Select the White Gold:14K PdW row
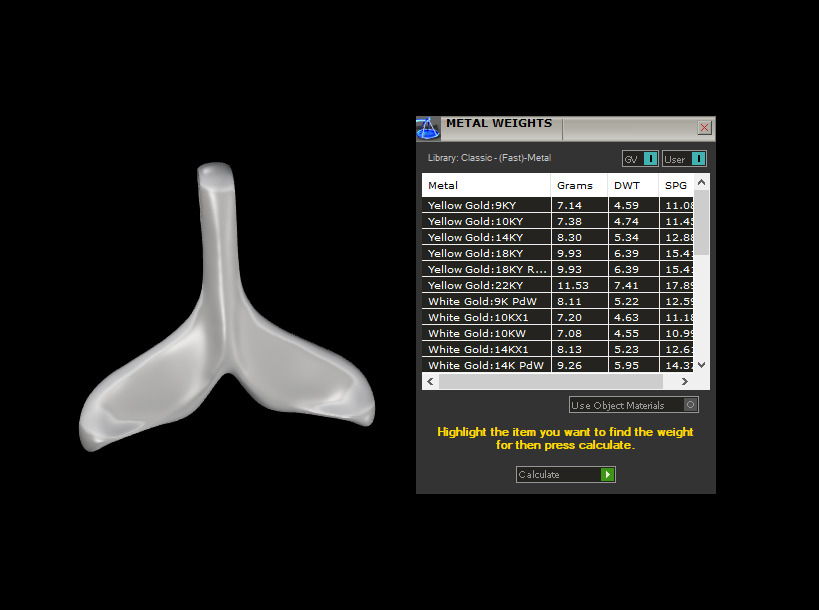The image size is (819, 610). click(558, 365)
